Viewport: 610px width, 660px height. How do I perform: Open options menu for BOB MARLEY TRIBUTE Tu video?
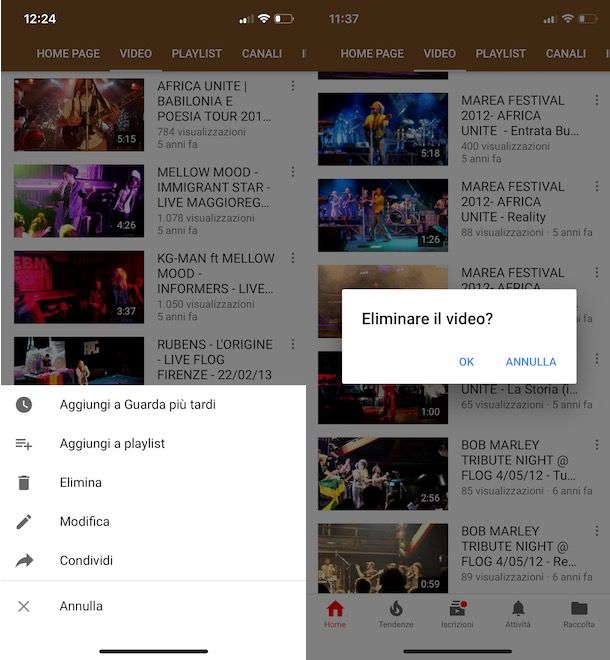click(597, 445)
